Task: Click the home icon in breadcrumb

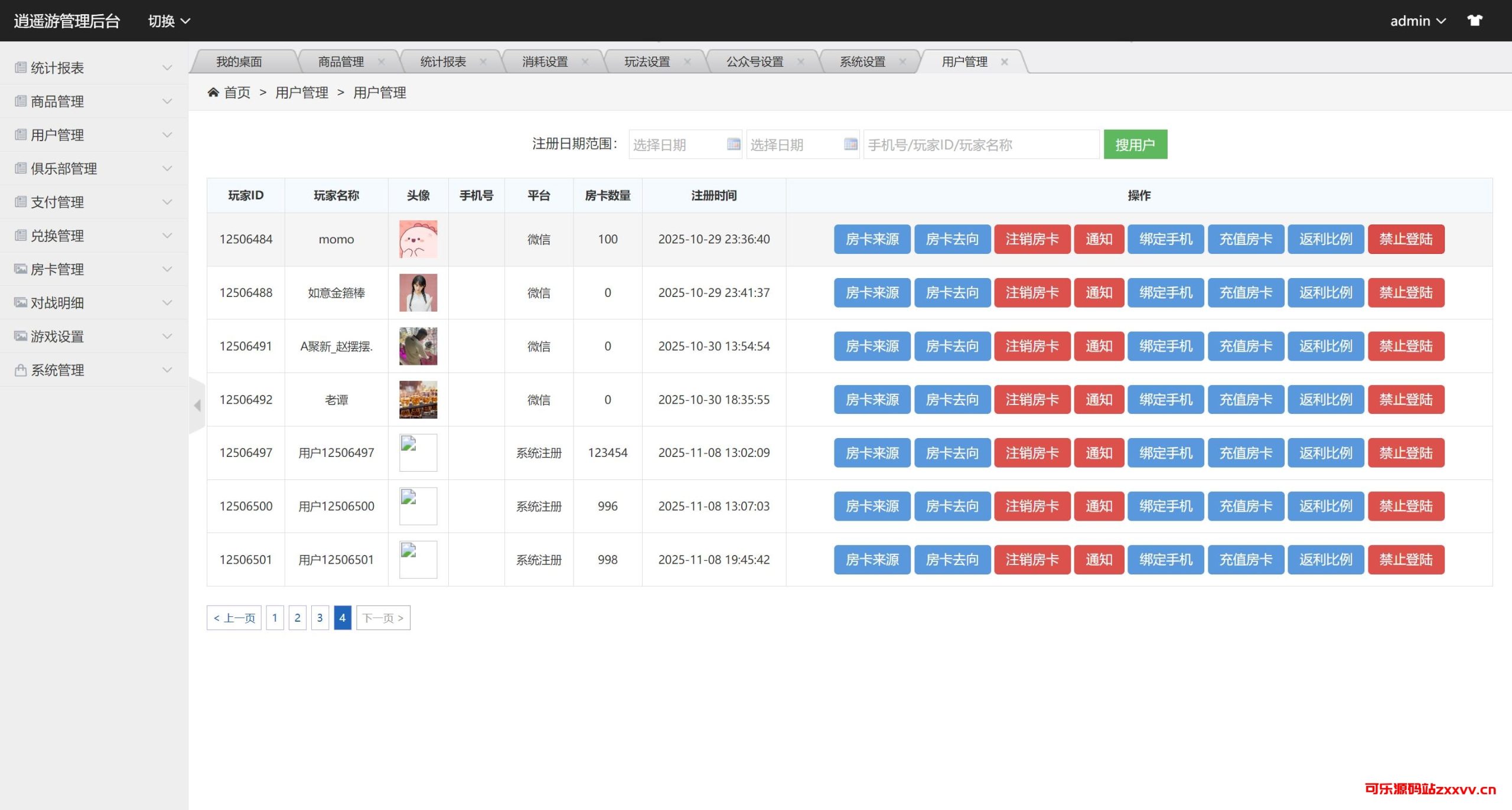Action: pos(213,92)
